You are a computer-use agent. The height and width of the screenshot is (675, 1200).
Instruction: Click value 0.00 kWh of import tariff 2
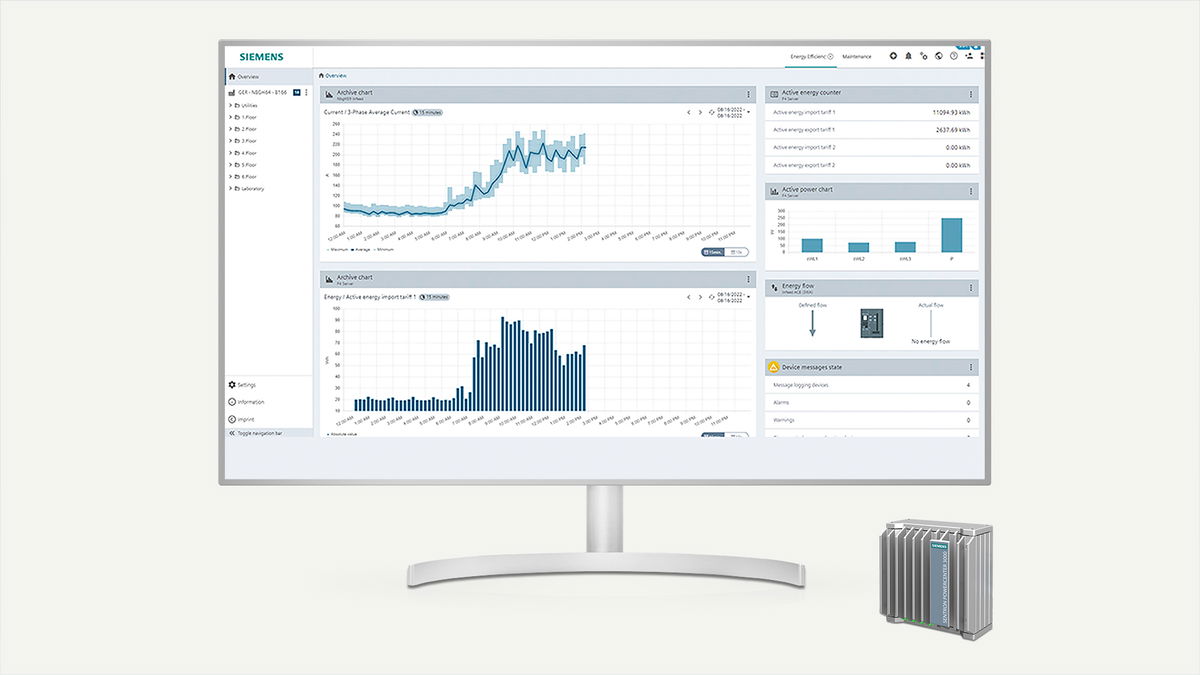pyautogui.click(x=957, y=147)
